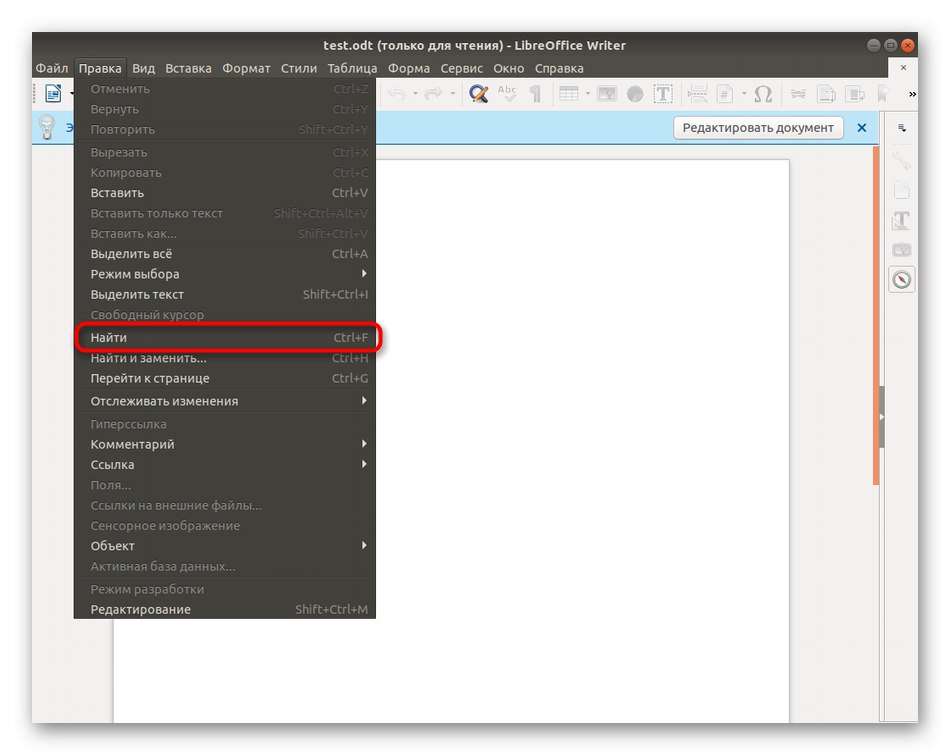This screenshot has height=755, width=950.
Task: Show hidden toolbar buttons with the >> chevron
Action: point(912,93)
